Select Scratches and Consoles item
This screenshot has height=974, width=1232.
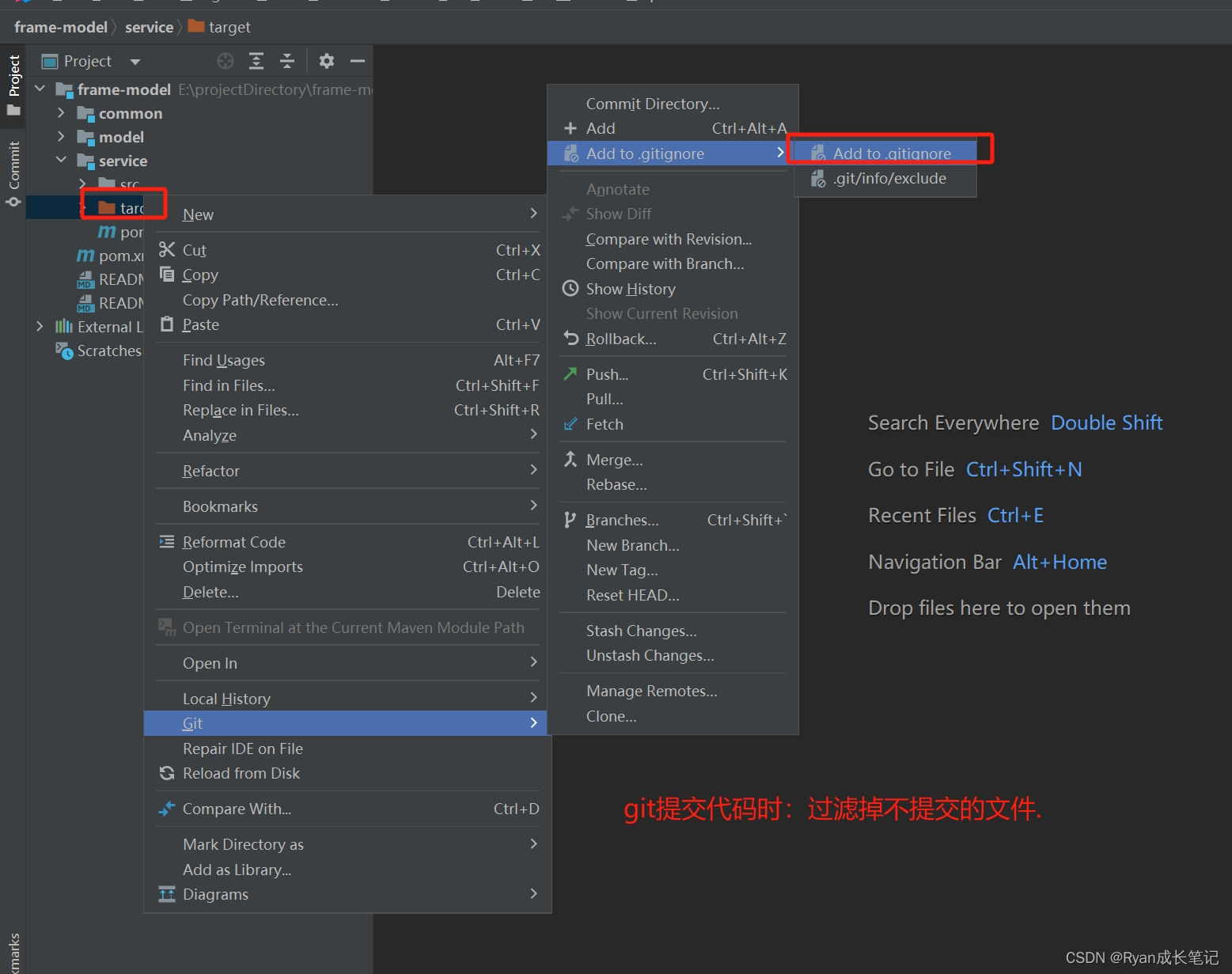coord(99,351)
